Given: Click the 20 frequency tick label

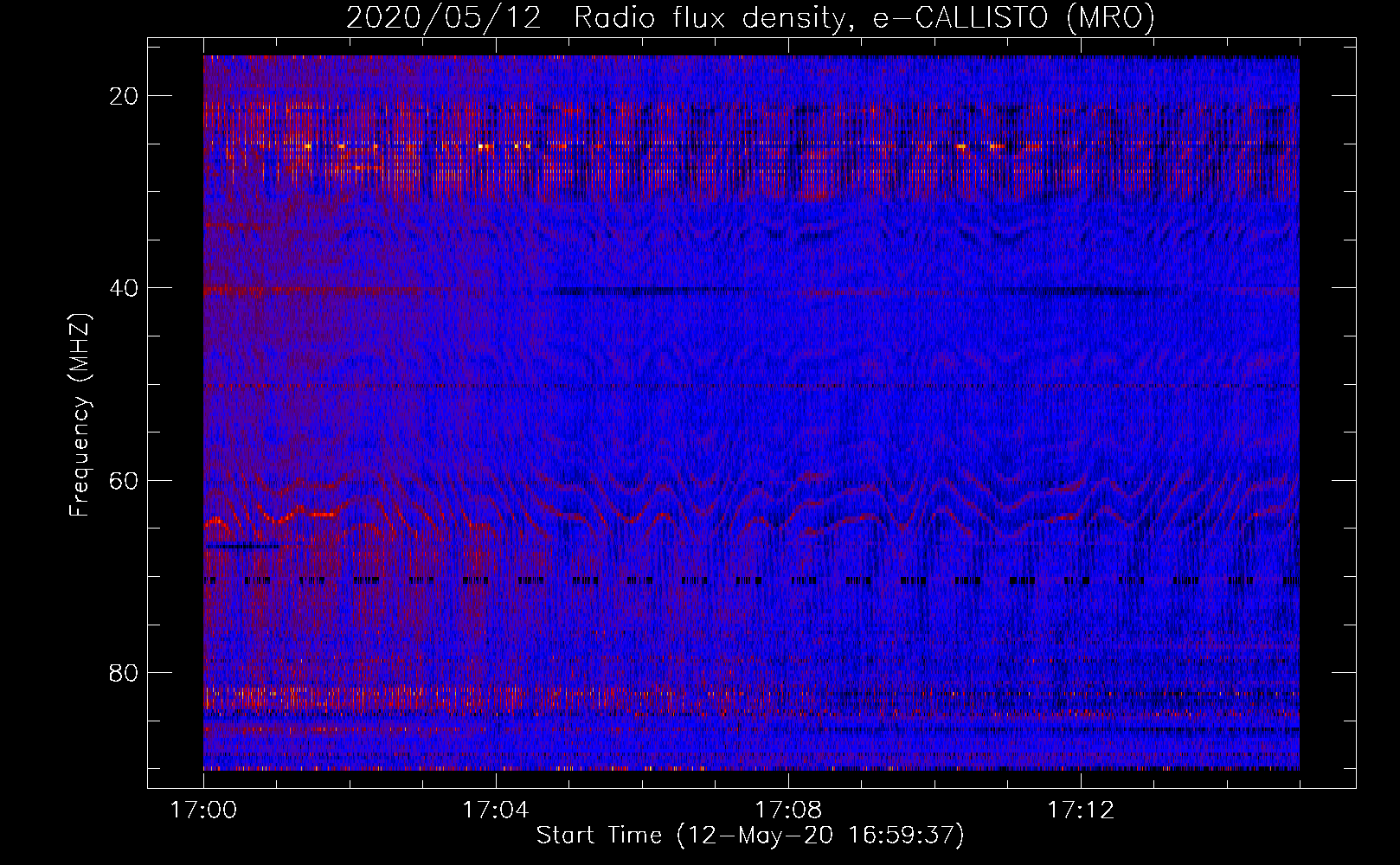Looking at the screenshot, I should [x=124, y=96].
